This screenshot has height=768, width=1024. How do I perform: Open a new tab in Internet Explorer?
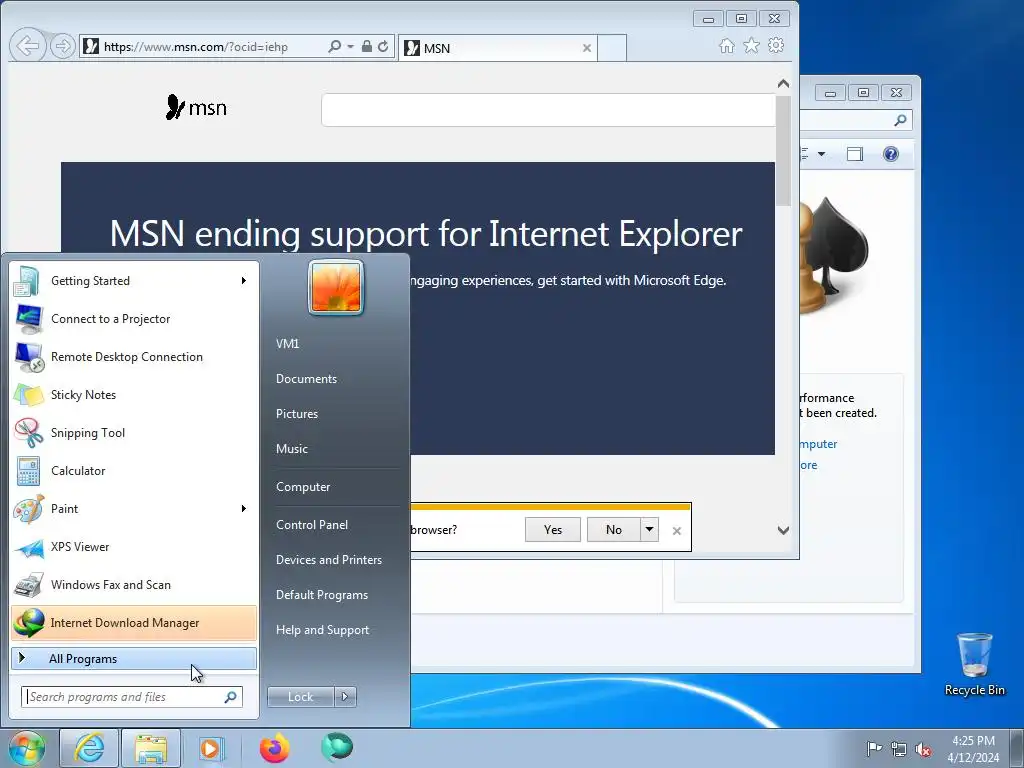point(612,48)
